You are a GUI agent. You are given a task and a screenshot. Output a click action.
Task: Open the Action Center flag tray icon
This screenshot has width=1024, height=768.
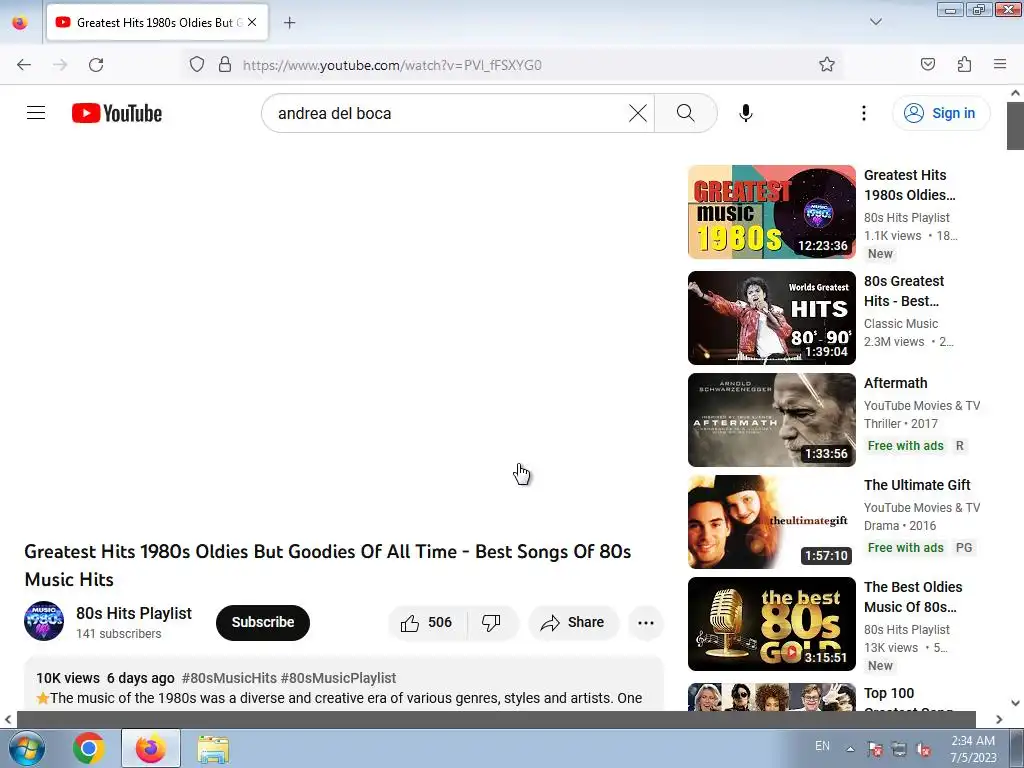coord(874,749)
